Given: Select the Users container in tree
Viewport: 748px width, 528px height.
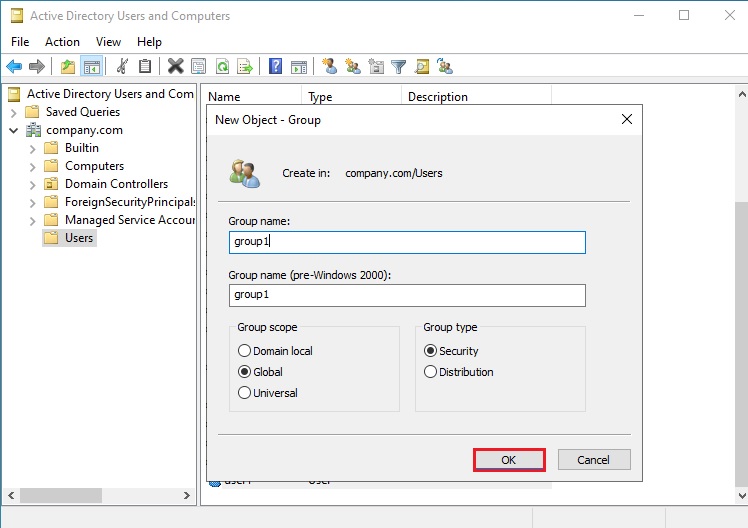Looking at the screenshot, I should [70, 238].
